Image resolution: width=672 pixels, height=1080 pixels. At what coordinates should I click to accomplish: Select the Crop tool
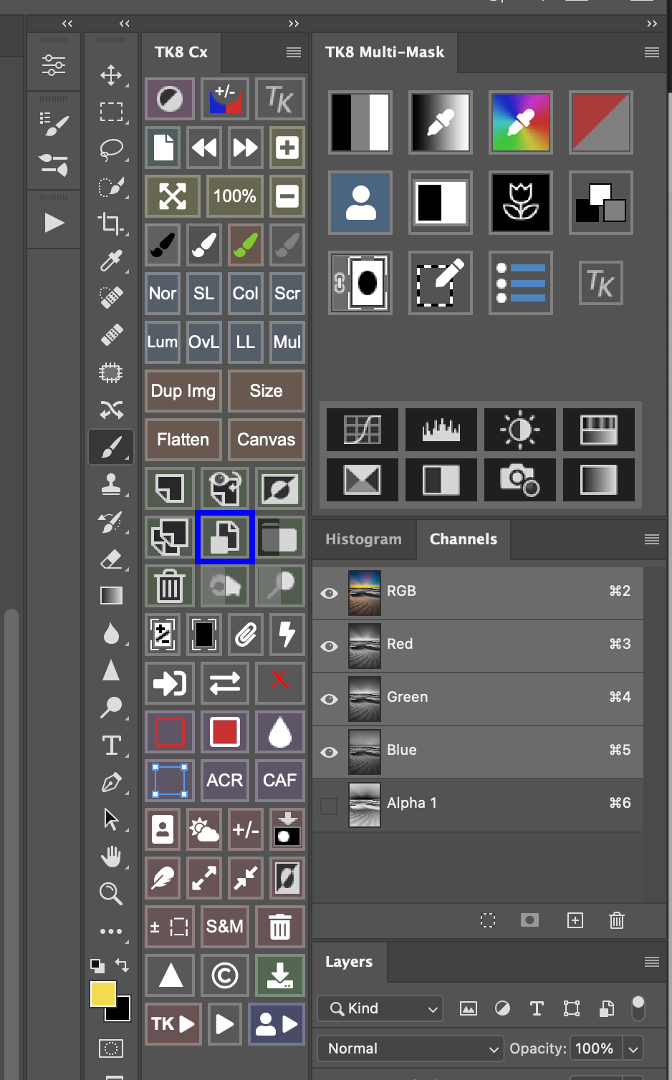coord(111,224)
